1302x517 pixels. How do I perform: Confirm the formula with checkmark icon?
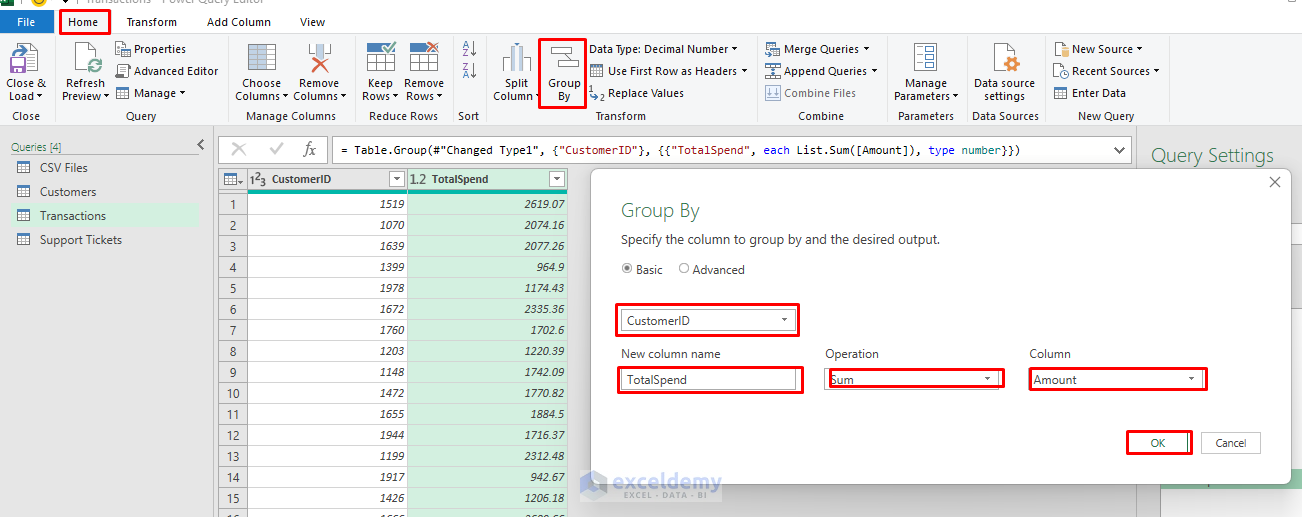pyautogui.click(x=276, y=149)
